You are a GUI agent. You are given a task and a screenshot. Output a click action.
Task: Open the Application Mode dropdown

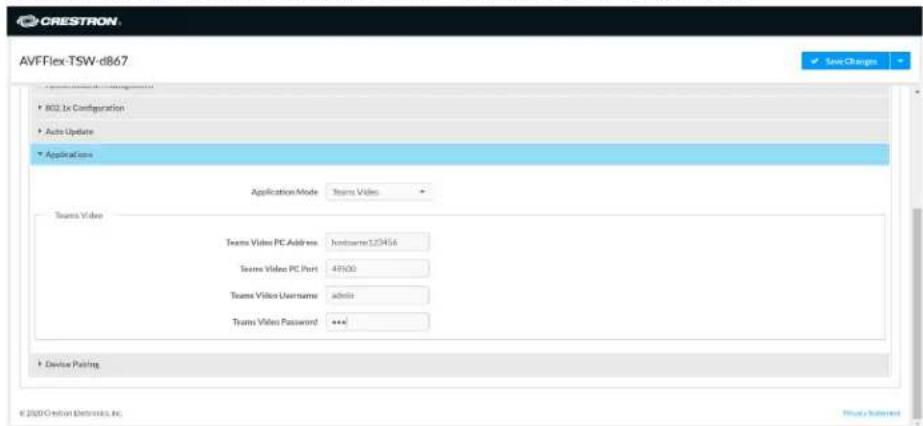pyautogui.click(x=378, y=192)
